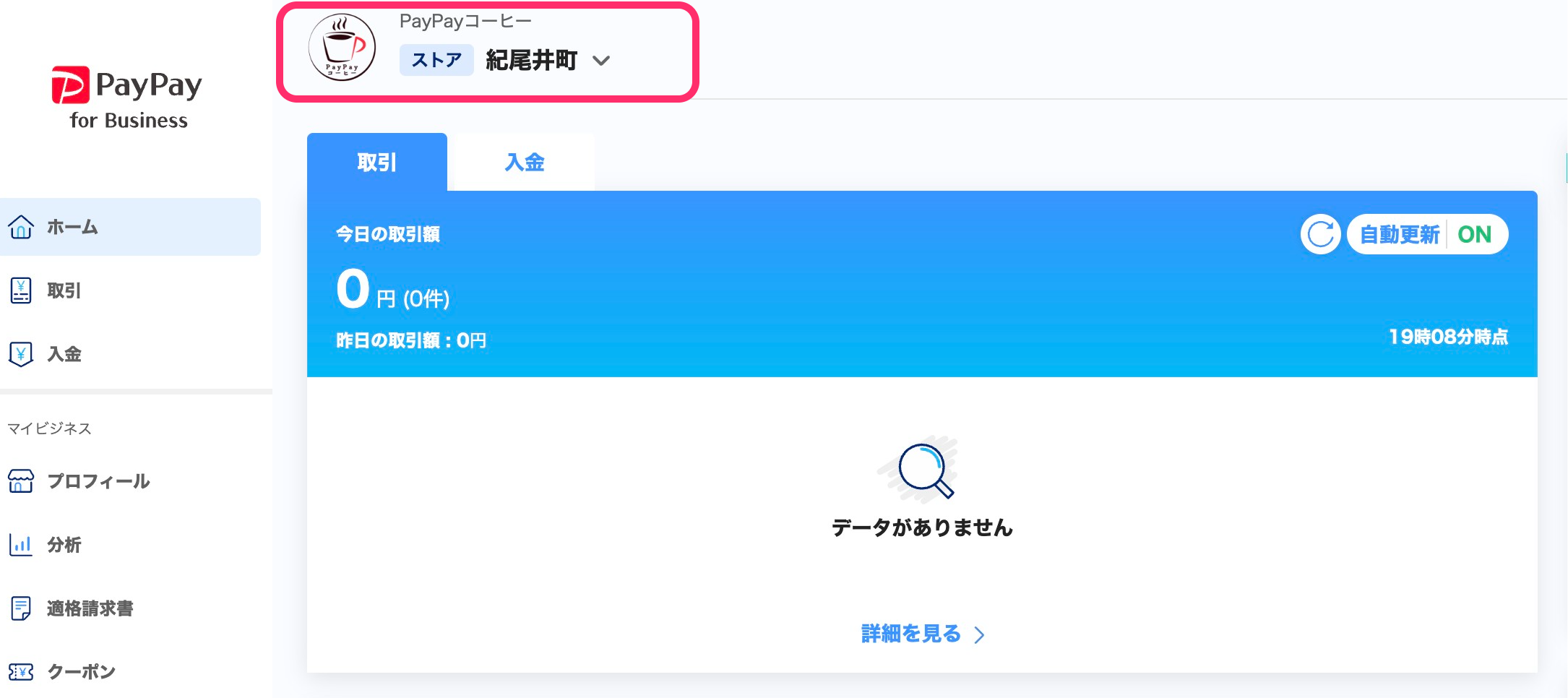Click the 適格請求書 document icon

(21, 608)
